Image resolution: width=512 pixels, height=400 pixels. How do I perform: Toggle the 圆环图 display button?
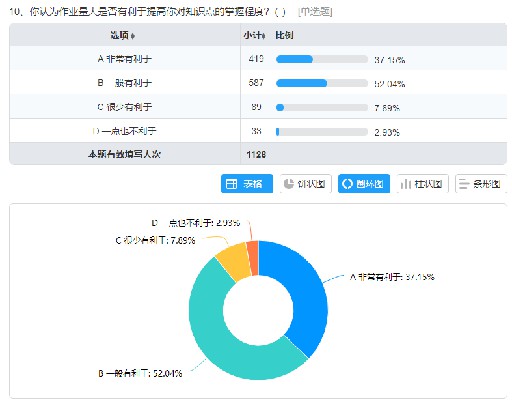pyautogui.click(x=364, y=184)
